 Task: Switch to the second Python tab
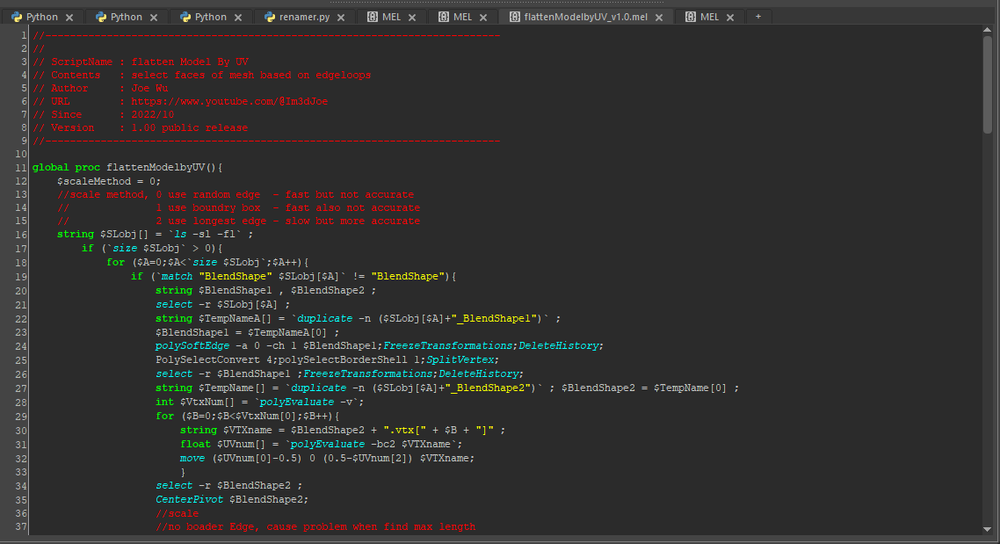pyautogui.click(x=126, y=17)
